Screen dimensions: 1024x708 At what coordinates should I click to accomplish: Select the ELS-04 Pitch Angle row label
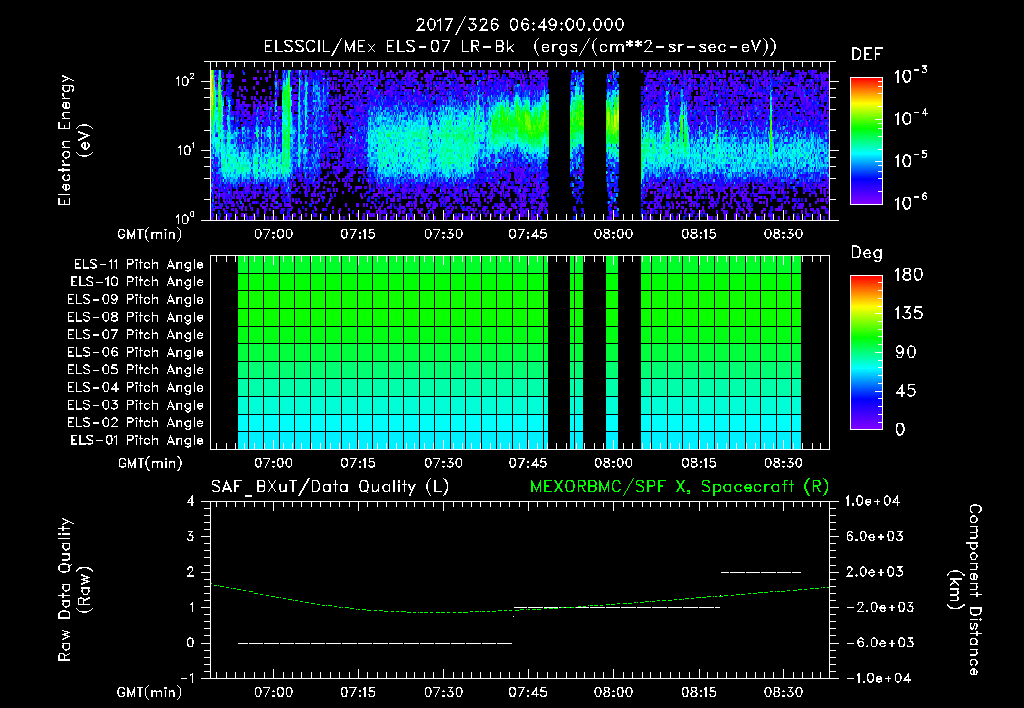(x=135, y=387)
